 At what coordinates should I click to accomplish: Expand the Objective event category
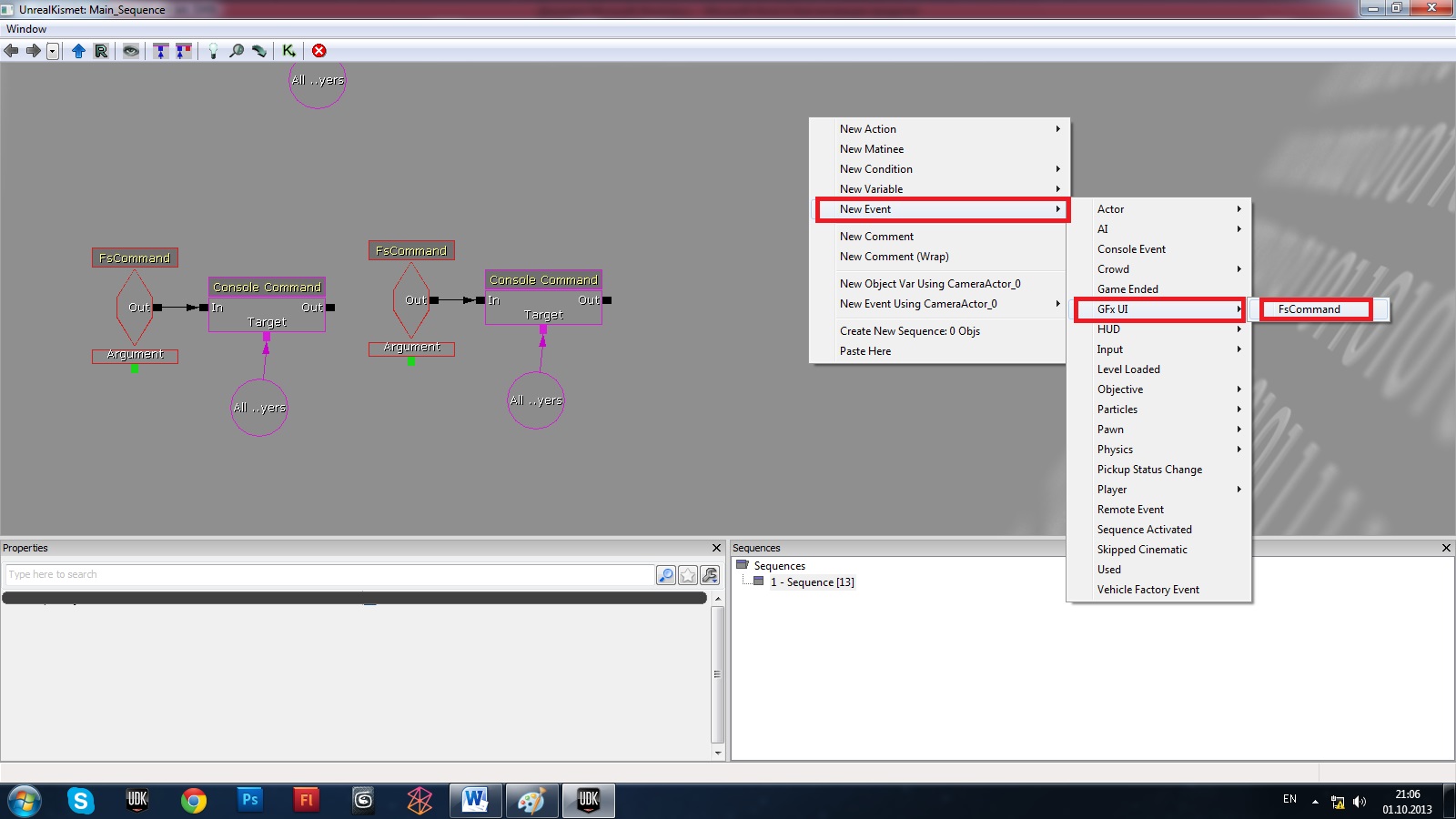(x=1159, y=389)
